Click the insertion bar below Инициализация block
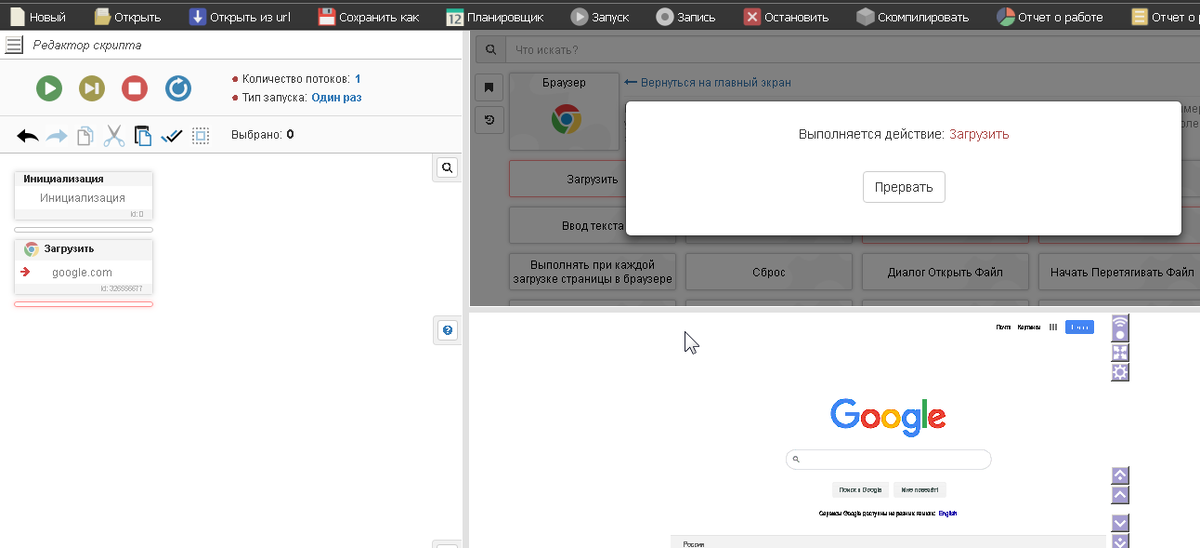The width and height of the screenshot is (1200, 548). point(83,229)
